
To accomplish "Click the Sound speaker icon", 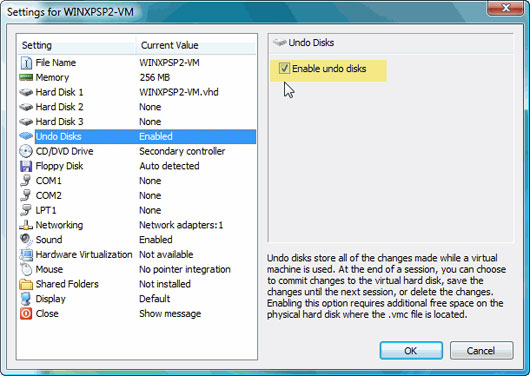I will coord(26,240).
